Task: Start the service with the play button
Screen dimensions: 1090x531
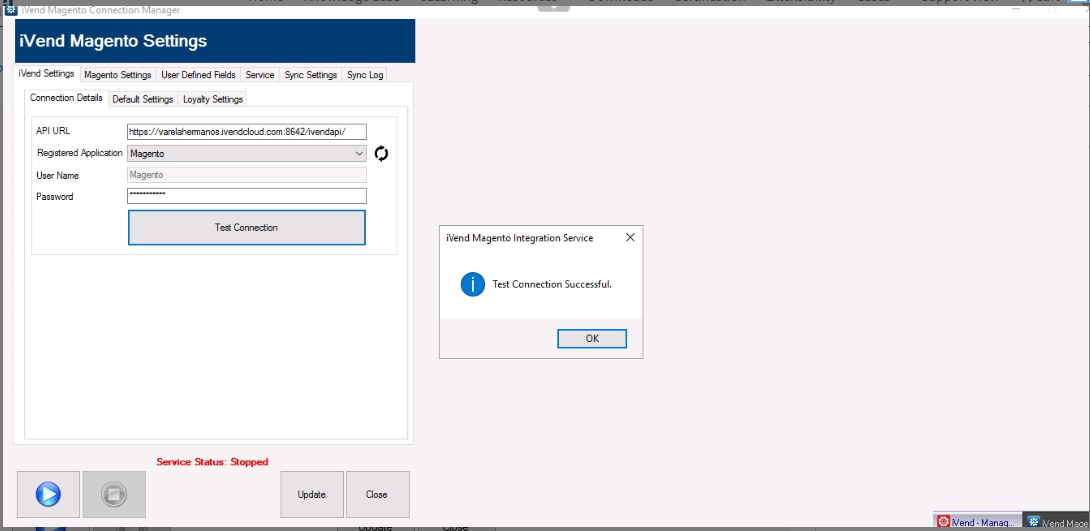Action: tap(48, 494)
